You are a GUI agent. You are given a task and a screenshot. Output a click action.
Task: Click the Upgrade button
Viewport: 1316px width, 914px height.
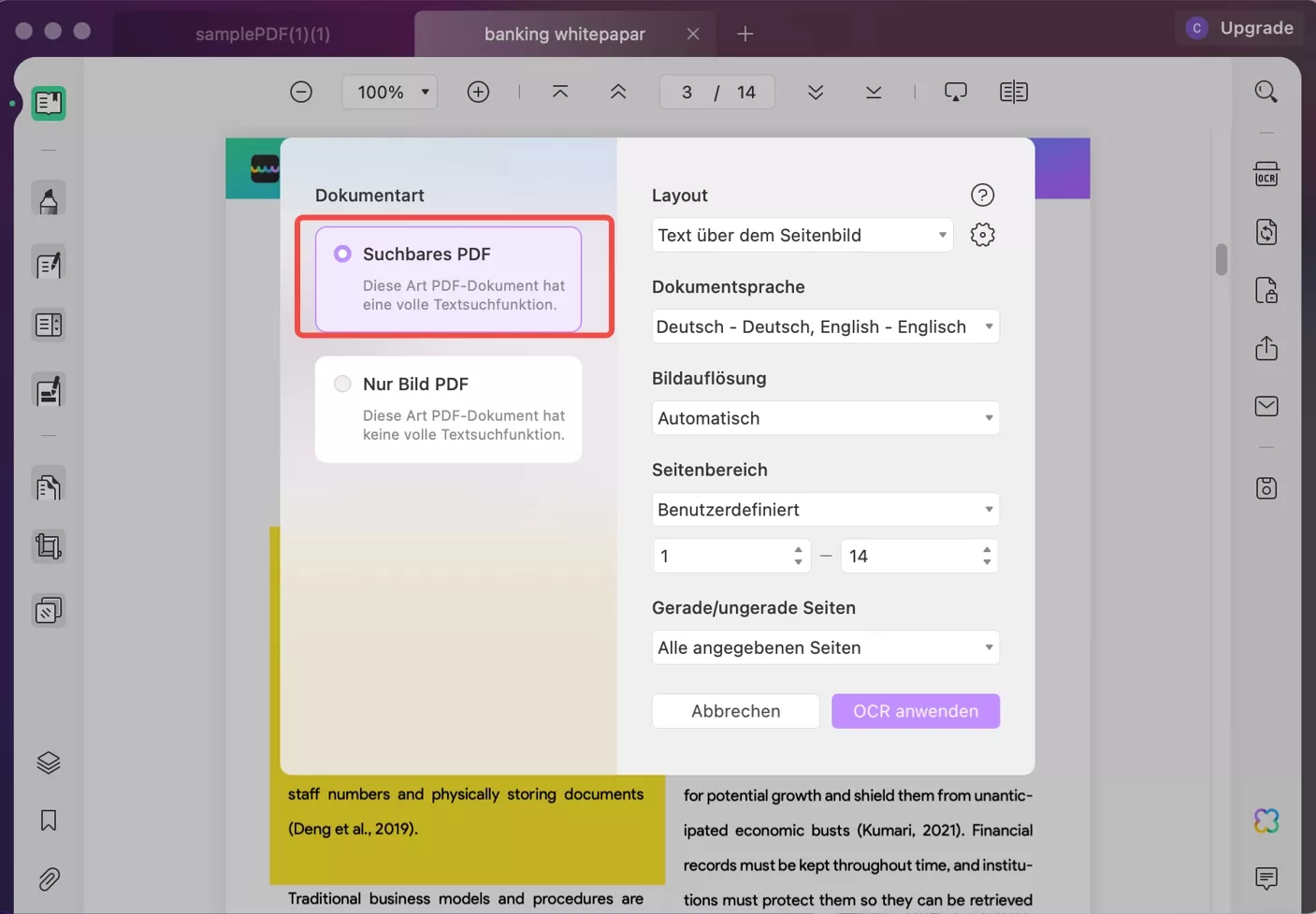pos(1256,28)
